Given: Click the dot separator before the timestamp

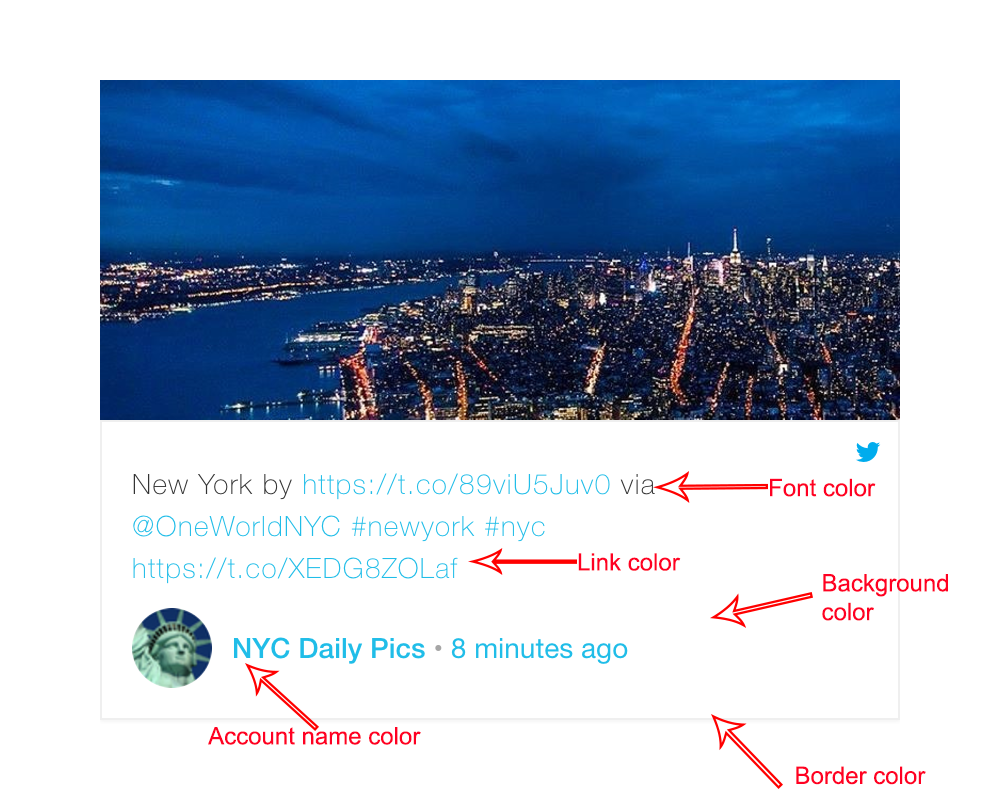Looking at the screenshot, I should [438, 649].
